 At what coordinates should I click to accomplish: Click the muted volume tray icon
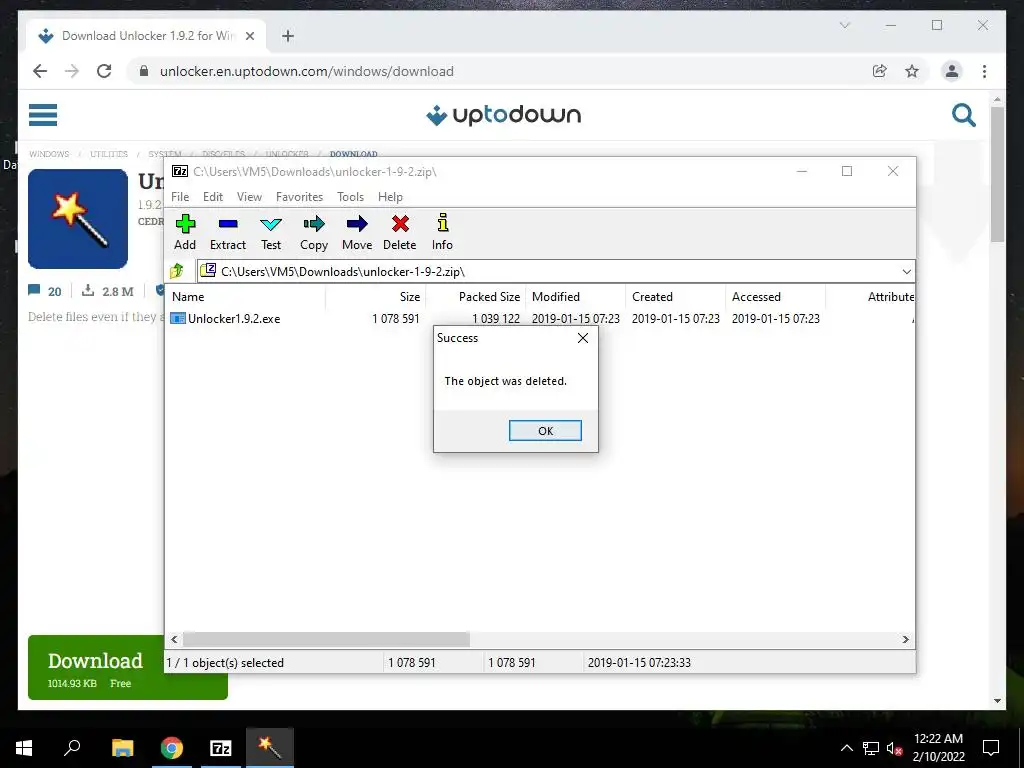(894, 748)
